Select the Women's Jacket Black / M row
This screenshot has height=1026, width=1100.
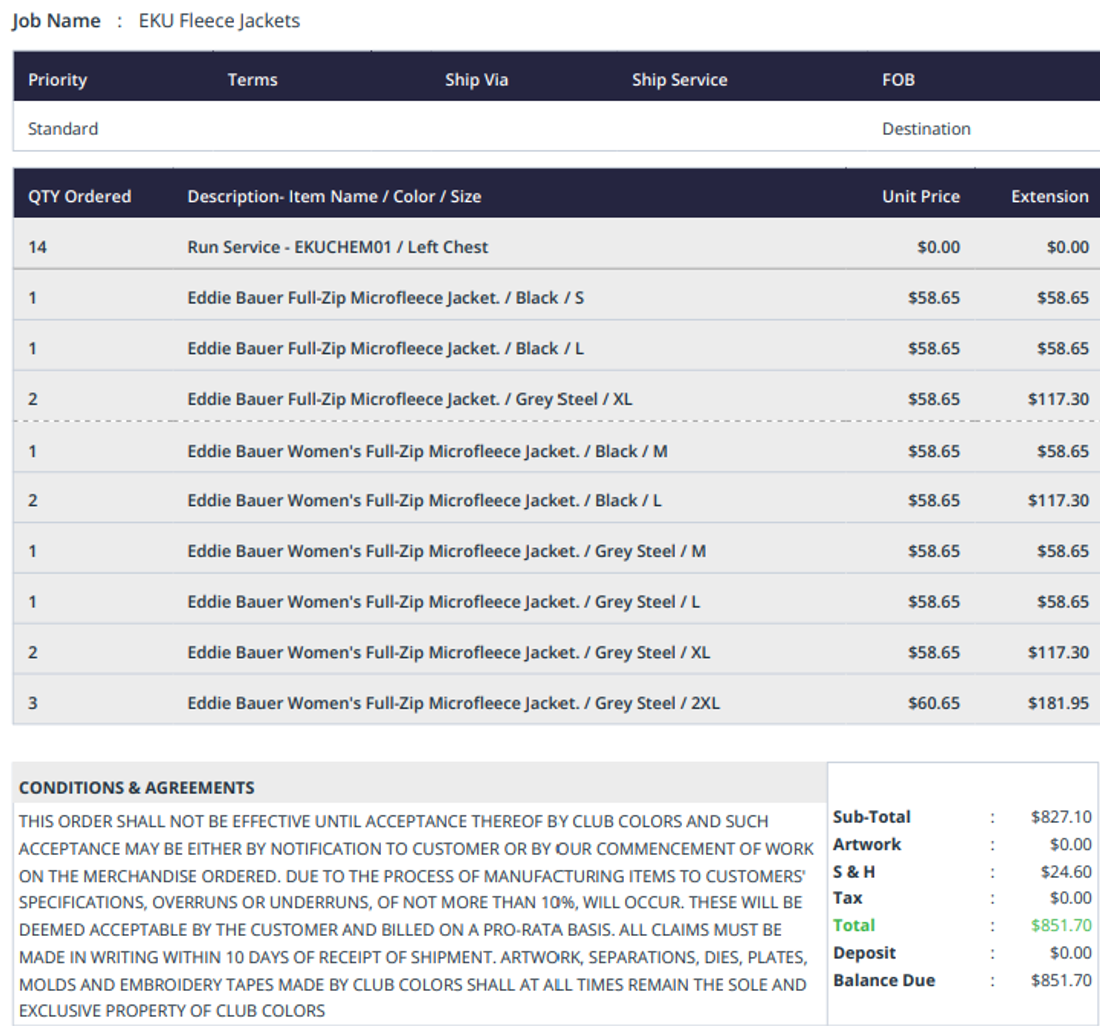(556, 451)
